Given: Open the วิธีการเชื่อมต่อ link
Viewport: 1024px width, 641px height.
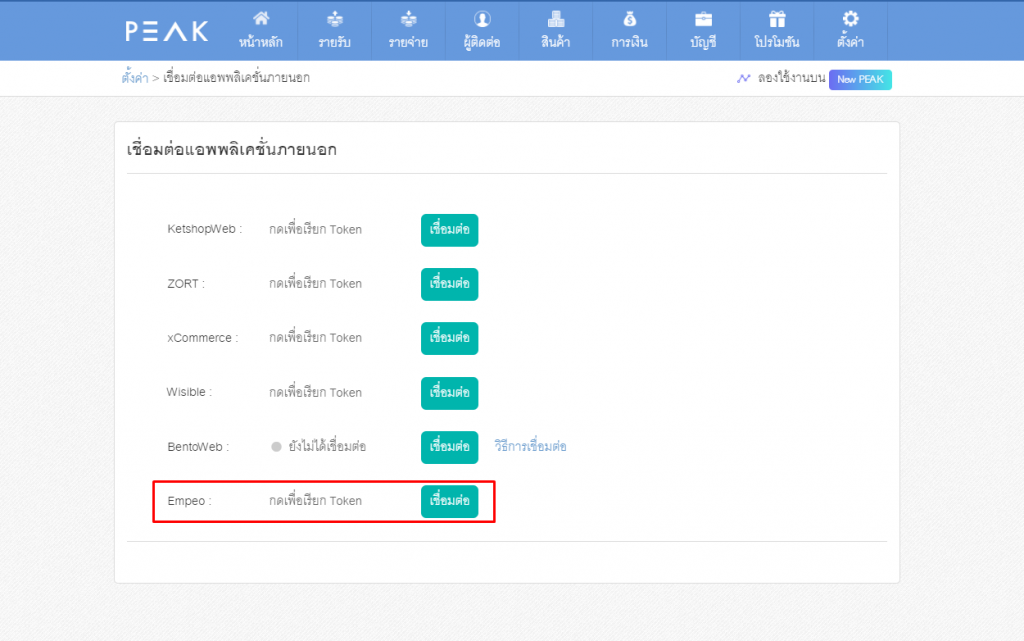Looking at the screenshot, I should pos(530,446).
